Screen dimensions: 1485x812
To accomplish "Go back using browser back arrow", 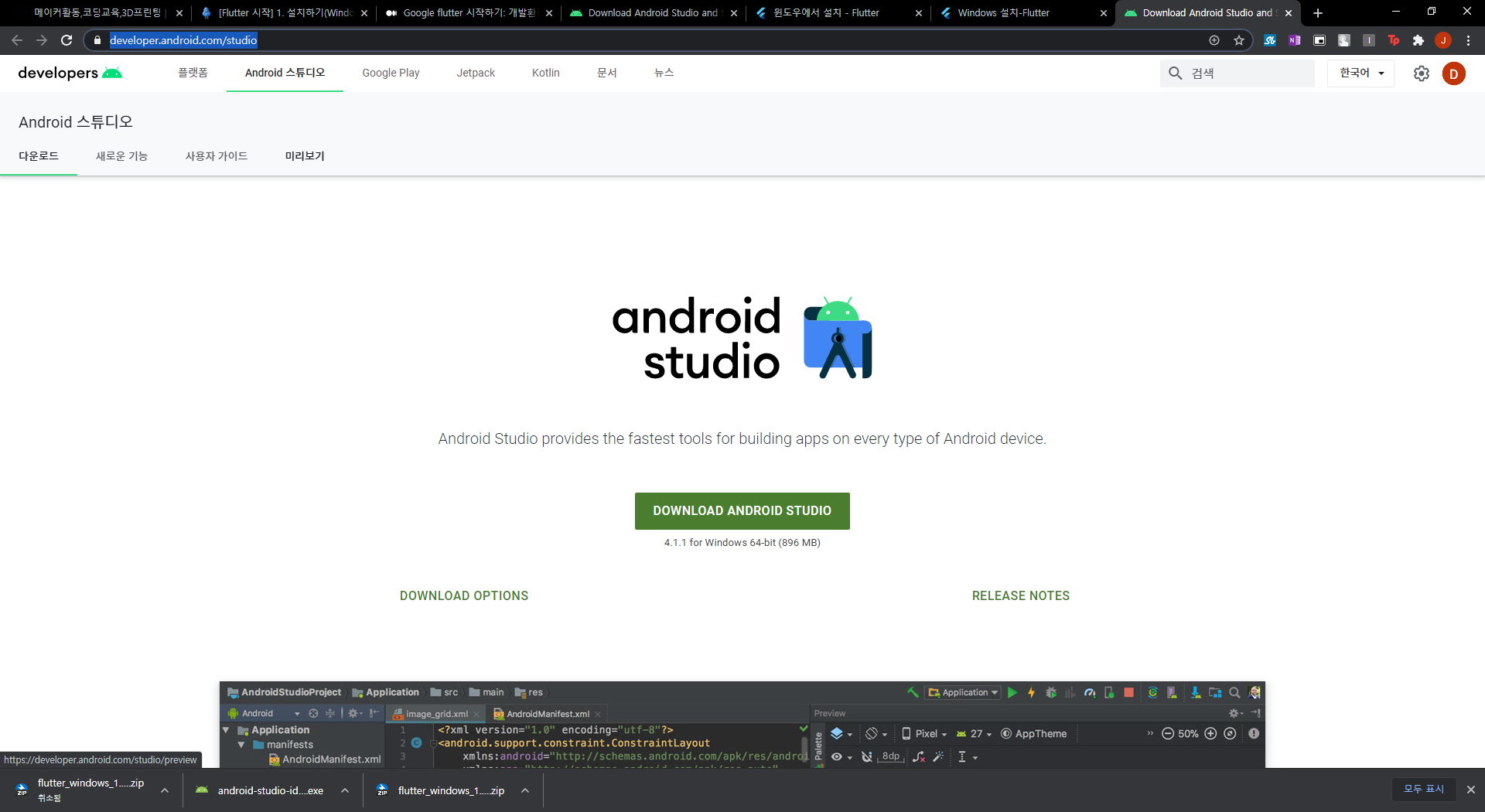I will point(17,40).
